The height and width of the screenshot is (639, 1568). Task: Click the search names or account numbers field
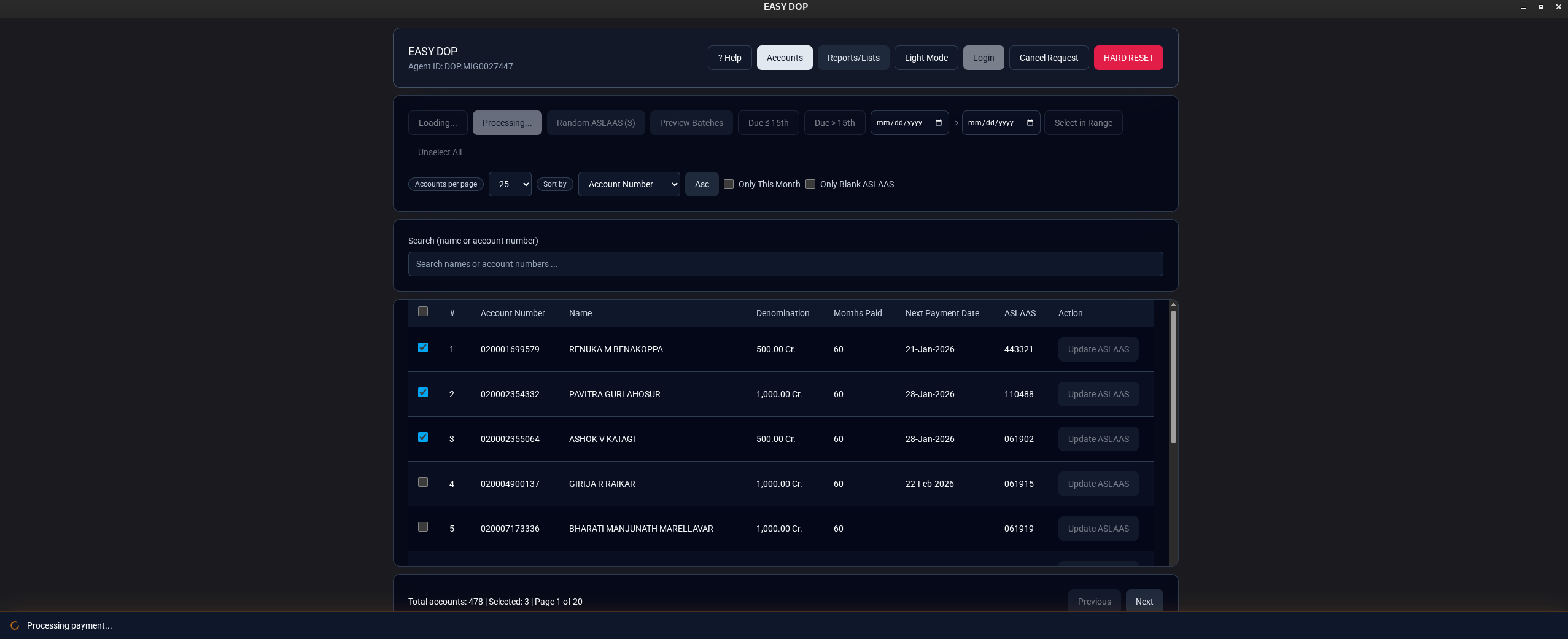[x=785, y=264]
